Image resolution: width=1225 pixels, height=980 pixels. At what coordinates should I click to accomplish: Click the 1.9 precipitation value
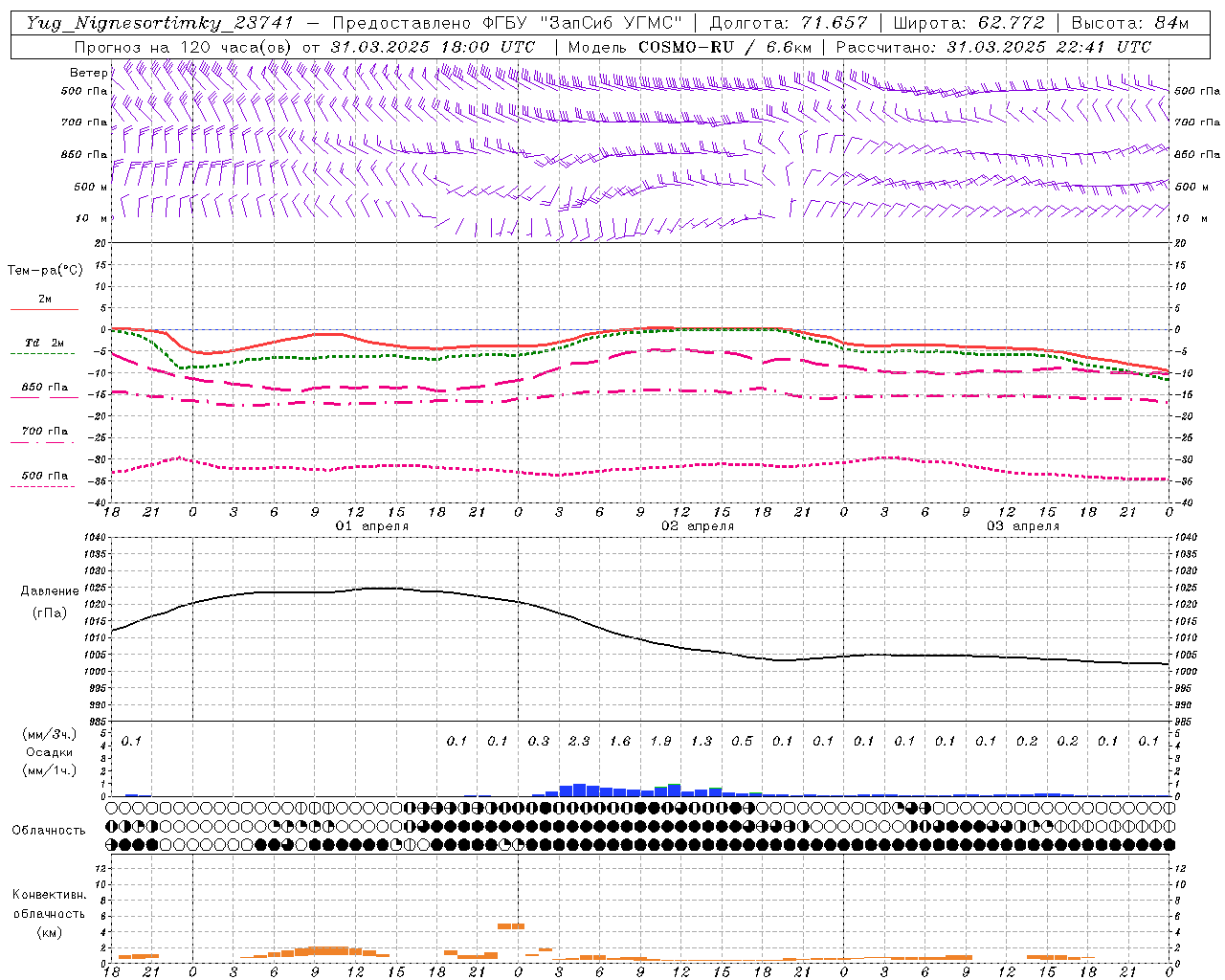coord(660,741)
